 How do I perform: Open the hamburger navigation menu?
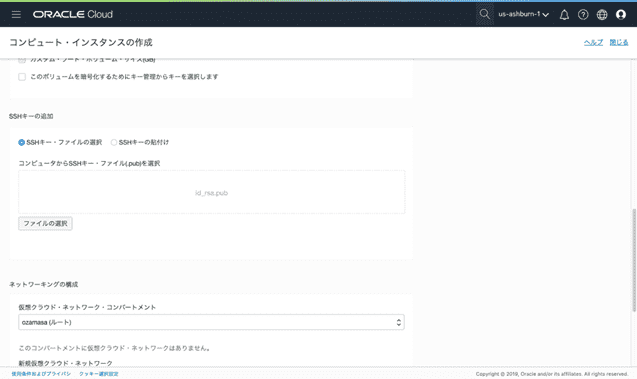click(16, 15)
